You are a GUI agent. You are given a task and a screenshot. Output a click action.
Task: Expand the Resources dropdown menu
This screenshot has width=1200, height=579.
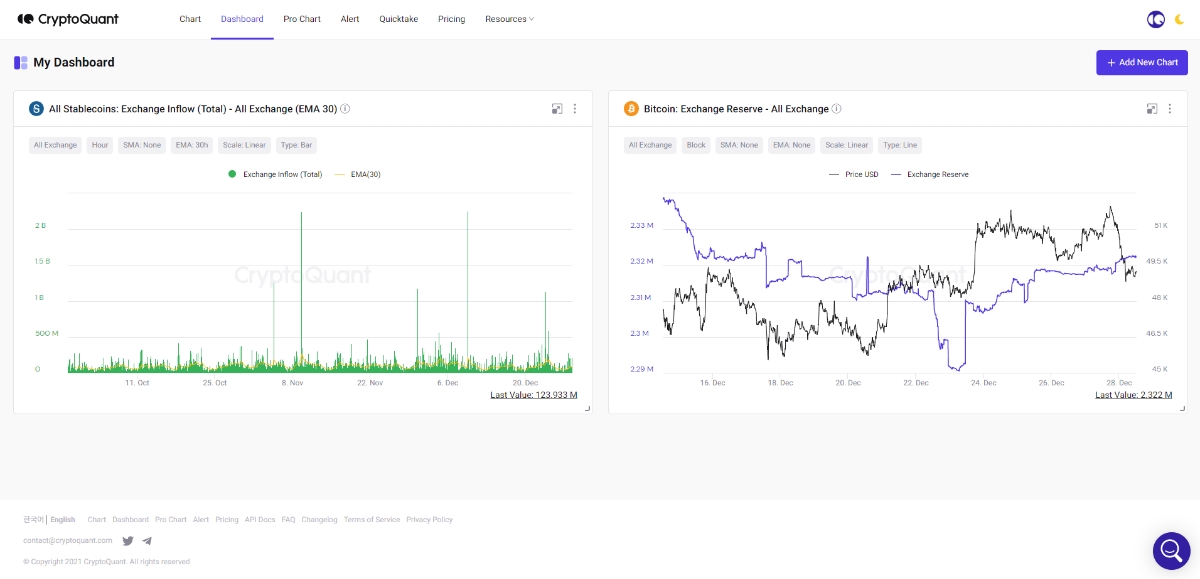coord(509,19)
